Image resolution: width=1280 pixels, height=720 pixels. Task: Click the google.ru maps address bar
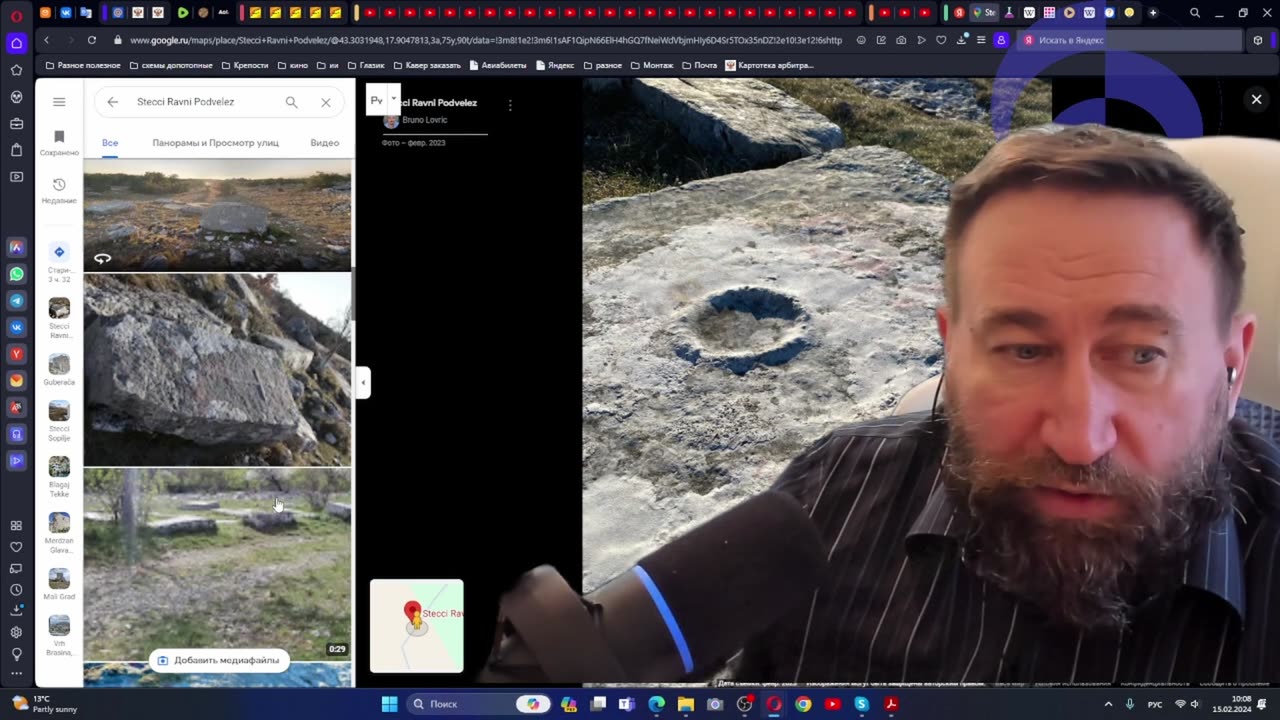485,40
